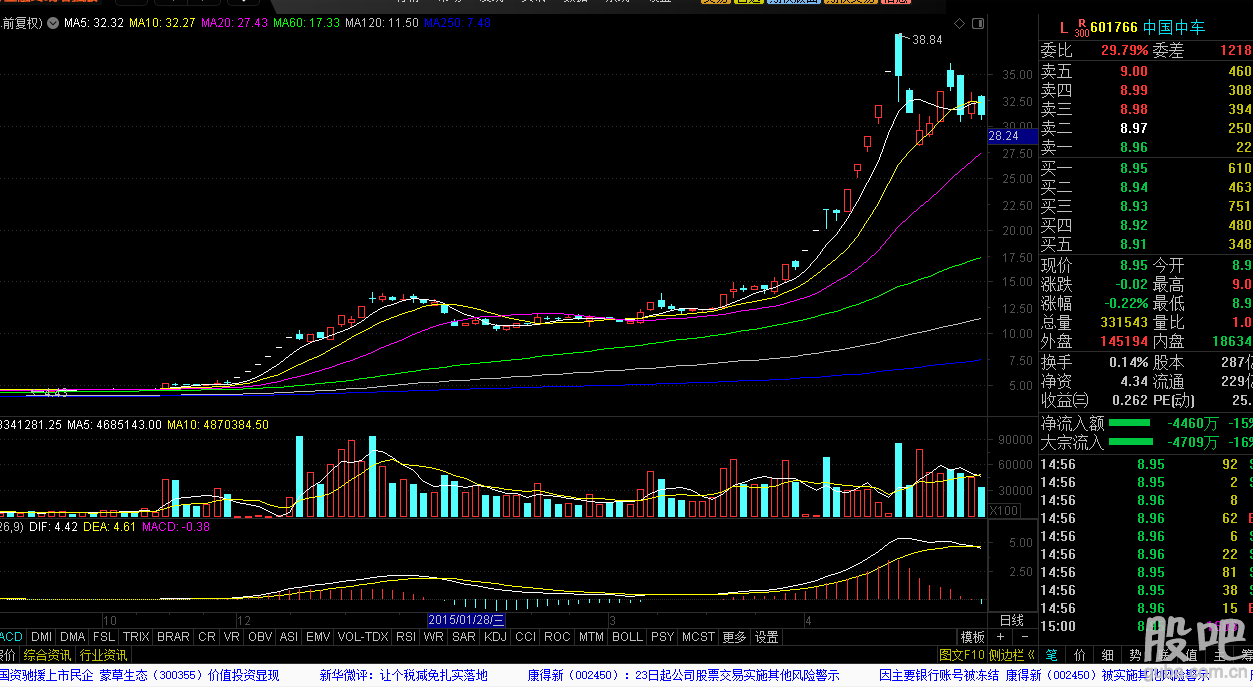Open the 更多 indicators list
Screen dimensions: 1253x687
[x=734, y=636]
